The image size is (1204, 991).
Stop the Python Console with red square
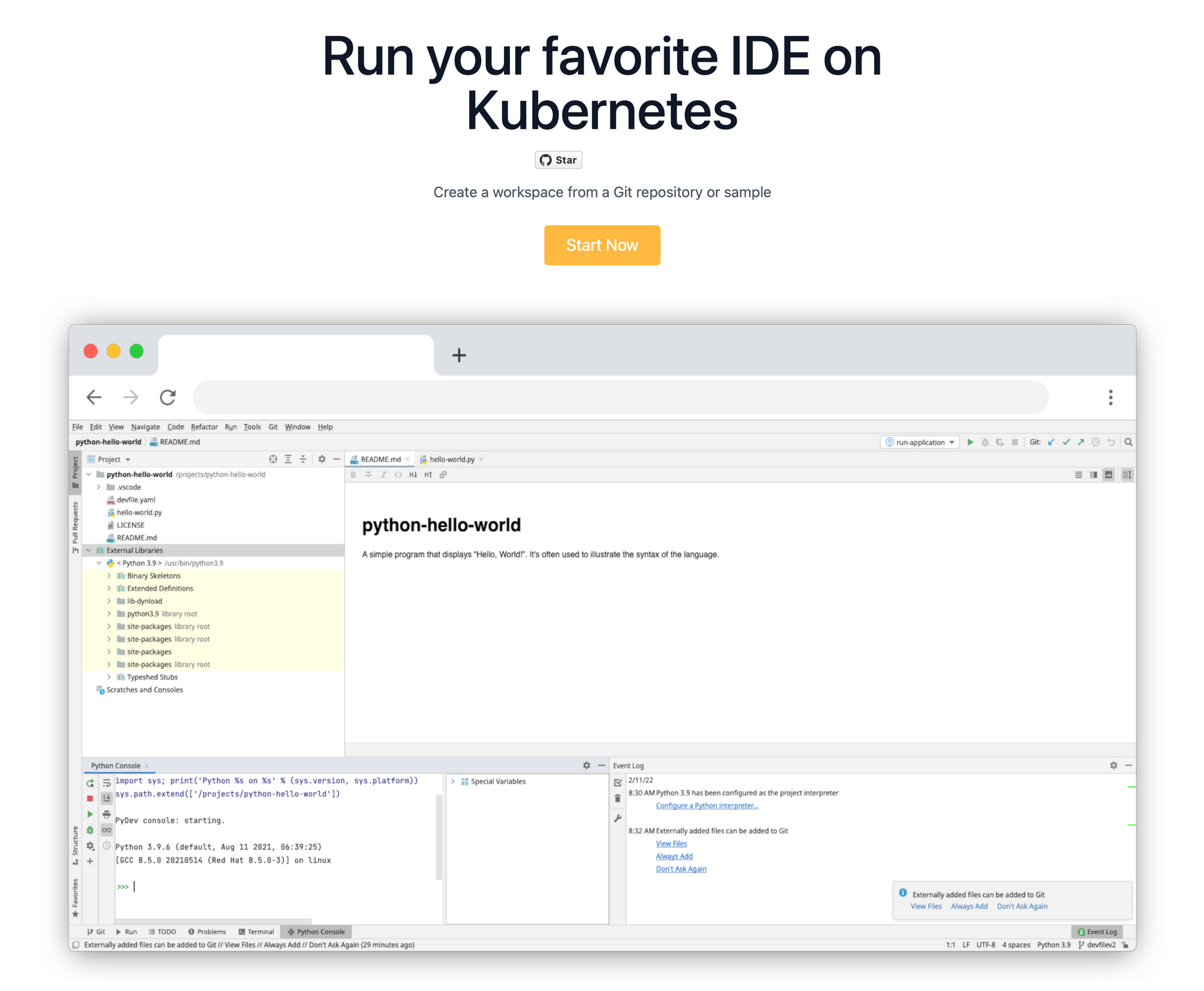click(x=90, y=799)
